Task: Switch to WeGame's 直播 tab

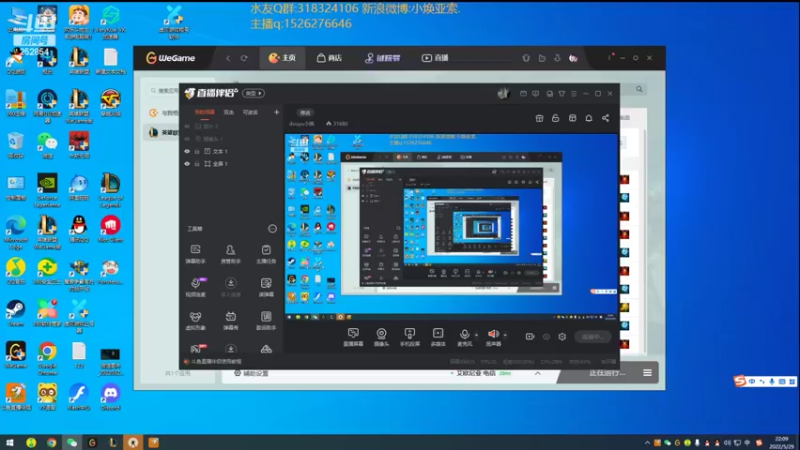Action: (x=435, y=58)
